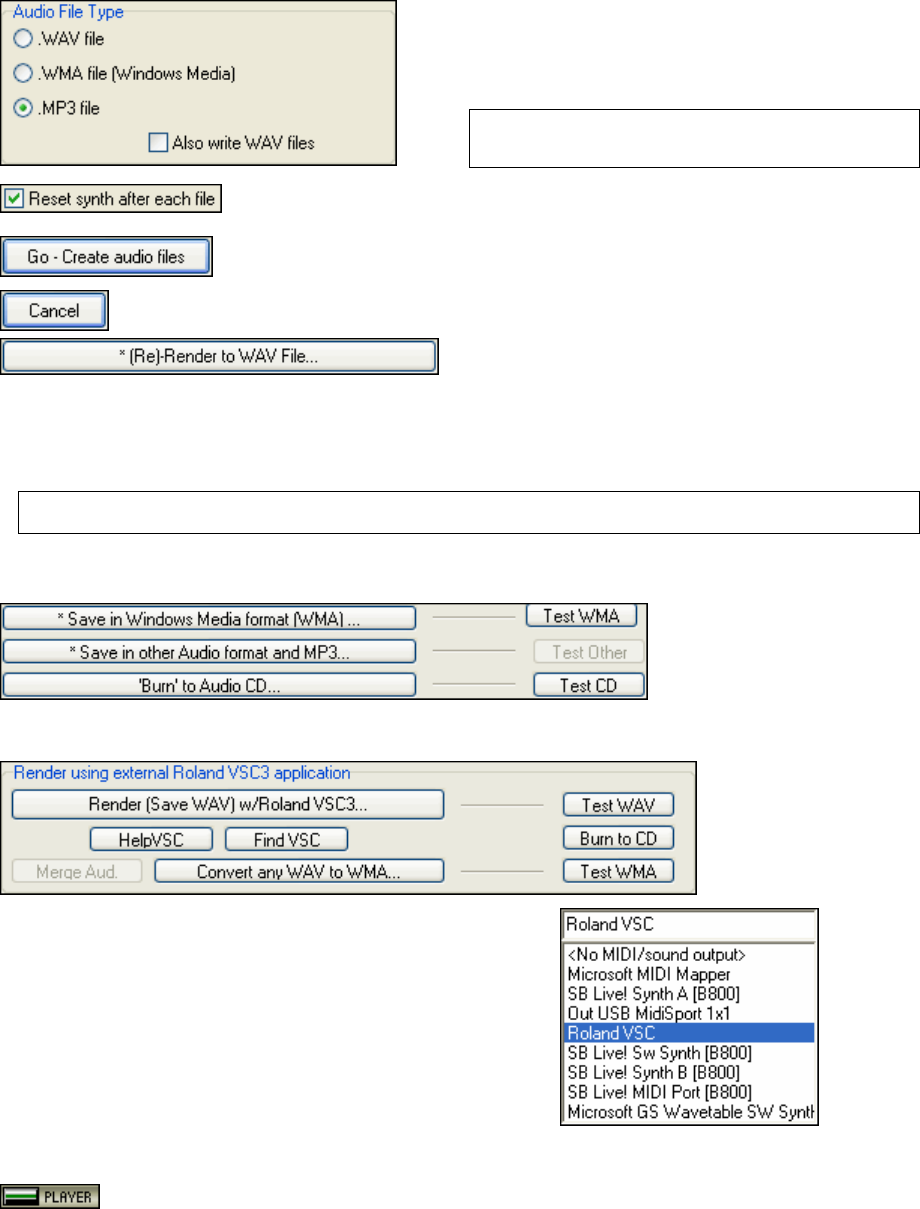This screenshot has height=1209, width=920.
Task: Select SB Live! Sw Synth [B800] driver
Action: (688, 1053)
